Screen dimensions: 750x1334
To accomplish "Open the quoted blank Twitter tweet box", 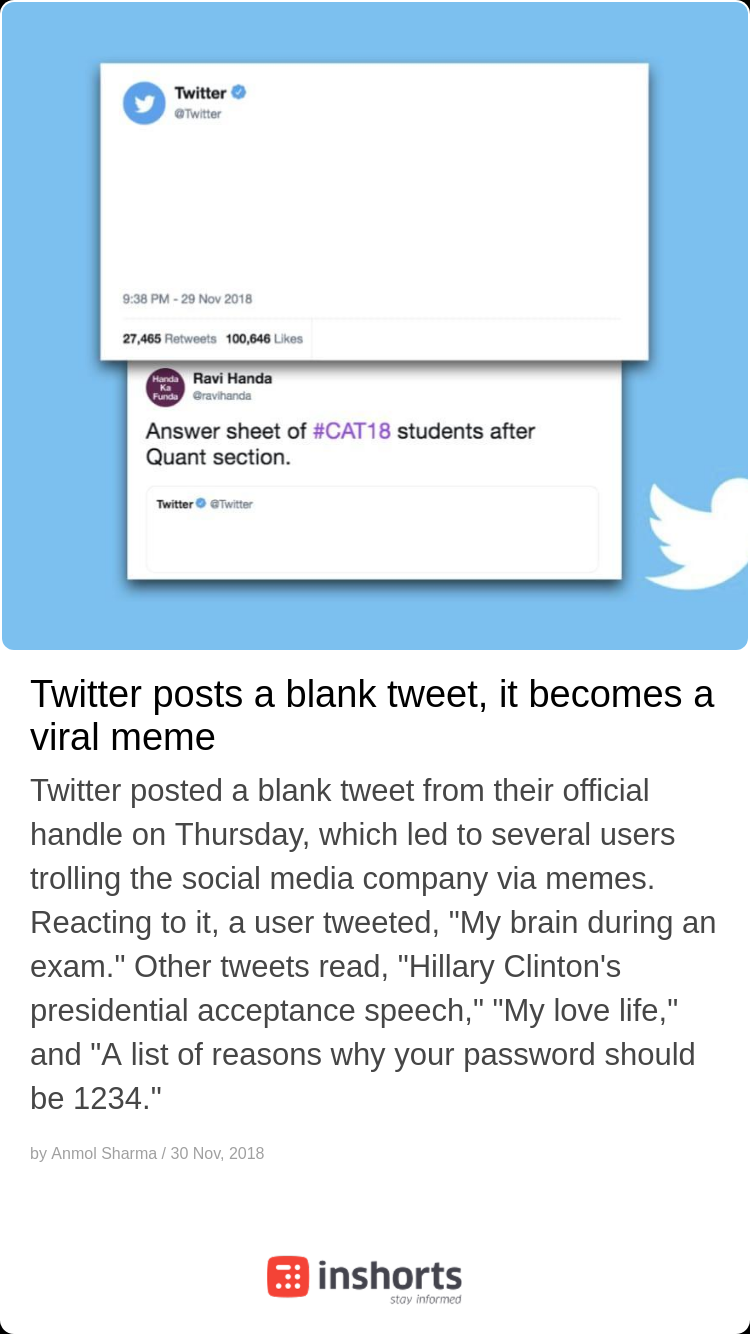I will point(373,529).
